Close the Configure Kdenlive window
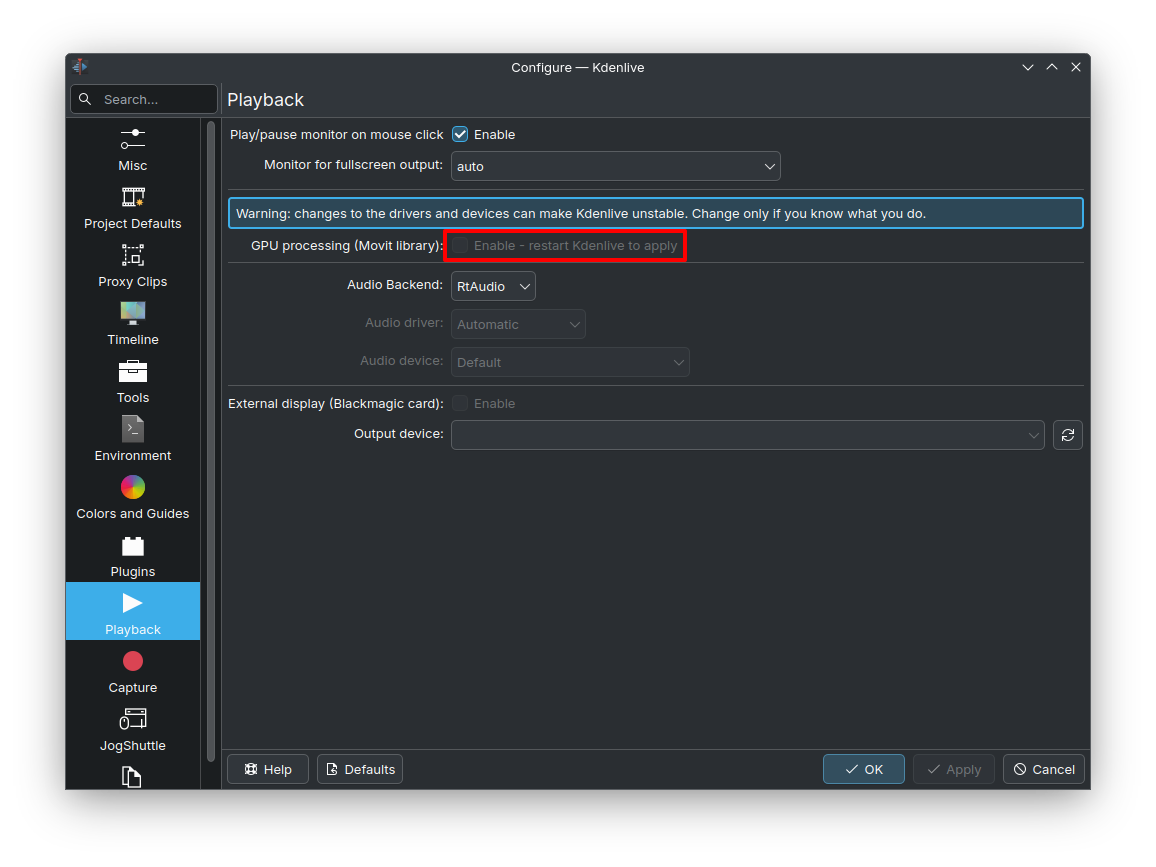 (x=1076, y=67)
